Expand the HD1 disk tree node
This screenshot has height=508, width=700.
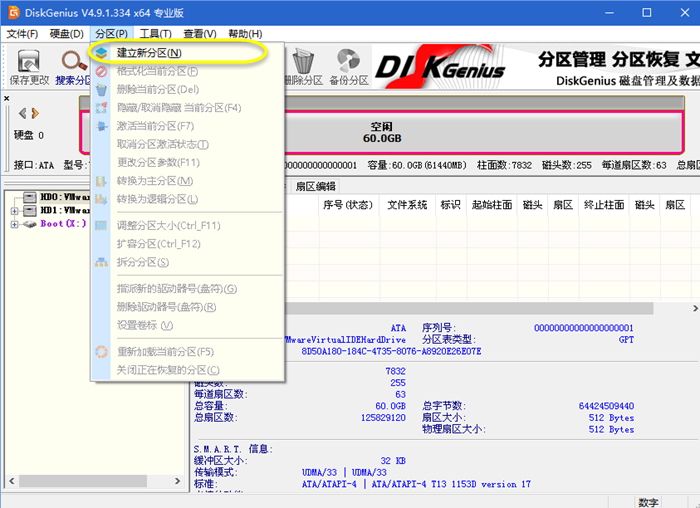coord(14,210)
